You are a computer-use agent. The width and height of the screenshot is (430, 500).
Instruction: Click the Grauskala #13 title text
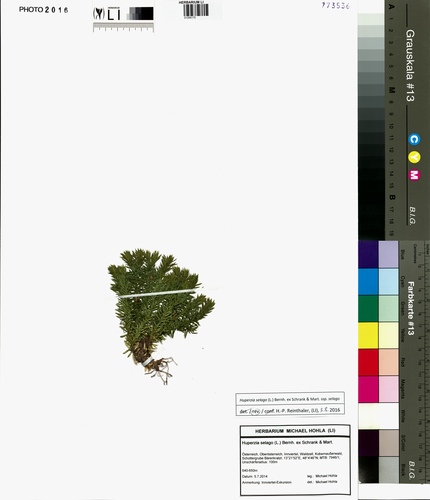point(410,66)
